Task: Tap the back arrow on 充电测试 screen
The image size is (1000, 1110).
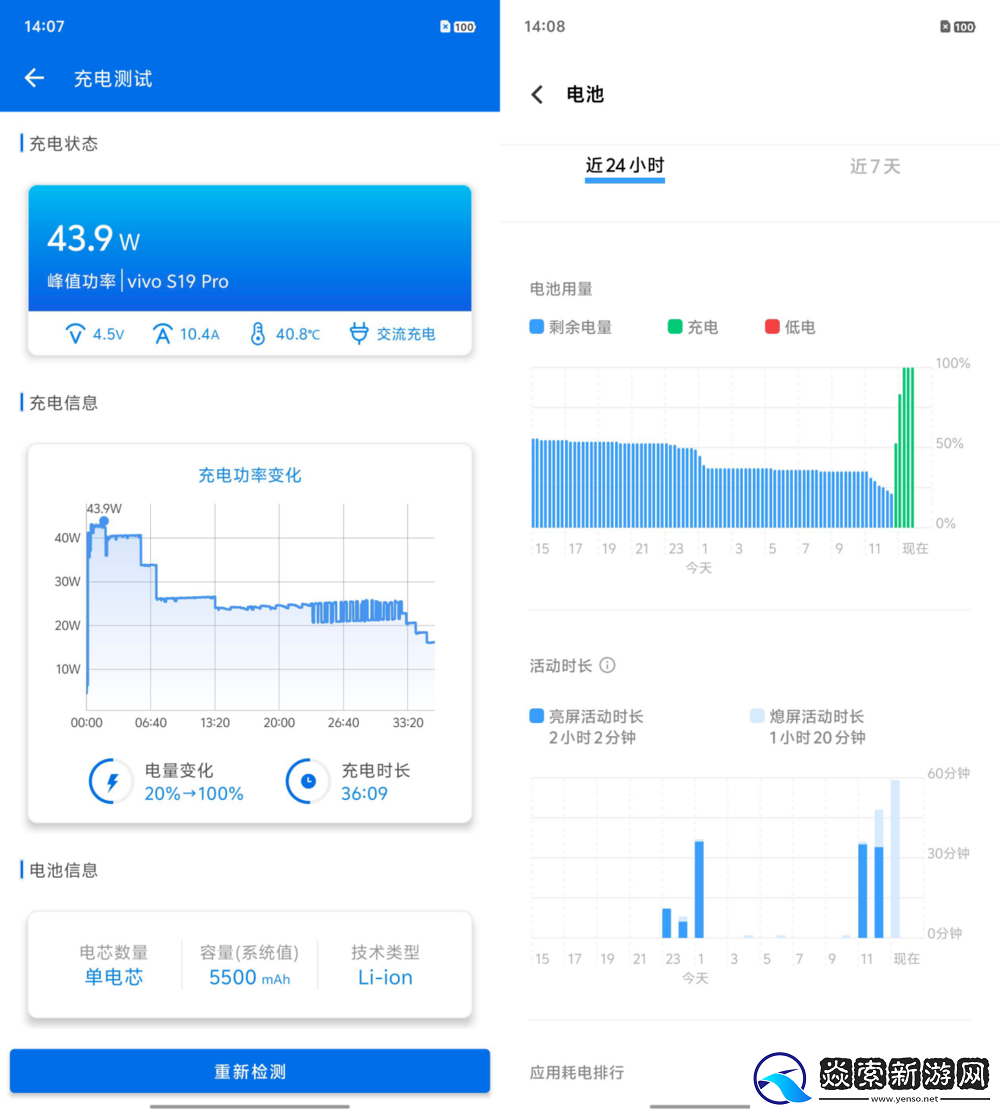Action: click(x=34, y=78)
